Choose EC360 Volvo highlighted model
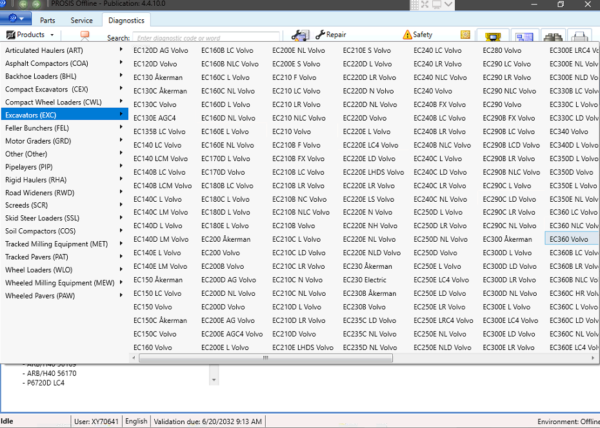Screen dimensions: 600x428 [569, 239]
